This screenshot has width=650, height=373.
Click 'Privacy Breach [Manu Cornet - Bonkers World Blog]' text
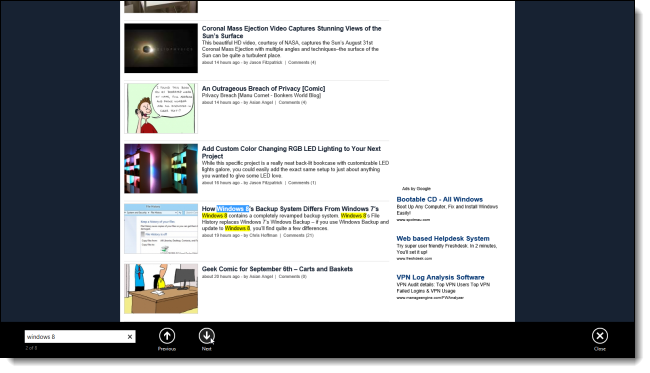(x=261, y=95)
